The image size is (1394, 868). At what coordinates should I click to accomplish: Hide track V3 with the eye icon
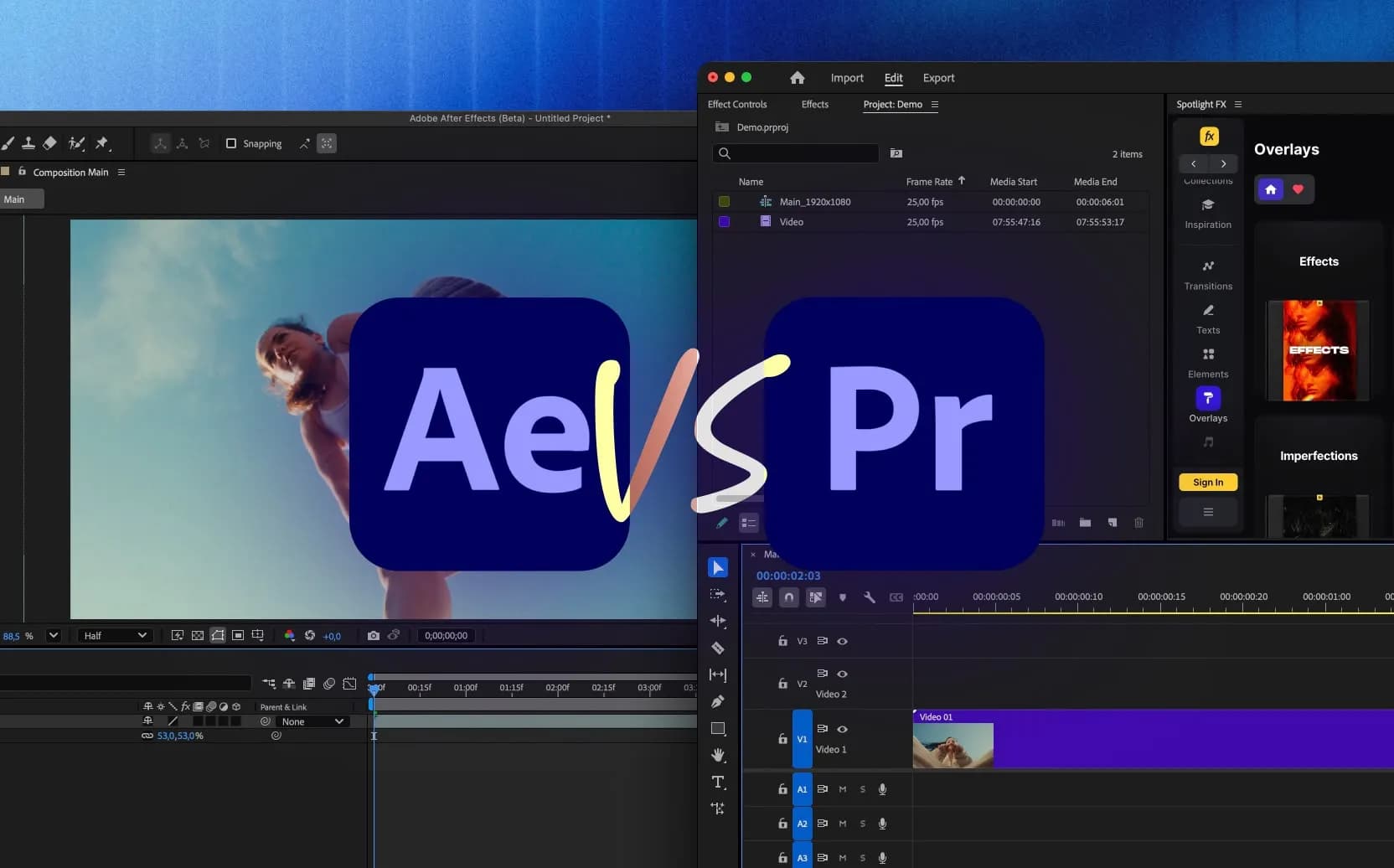[843, 641]
